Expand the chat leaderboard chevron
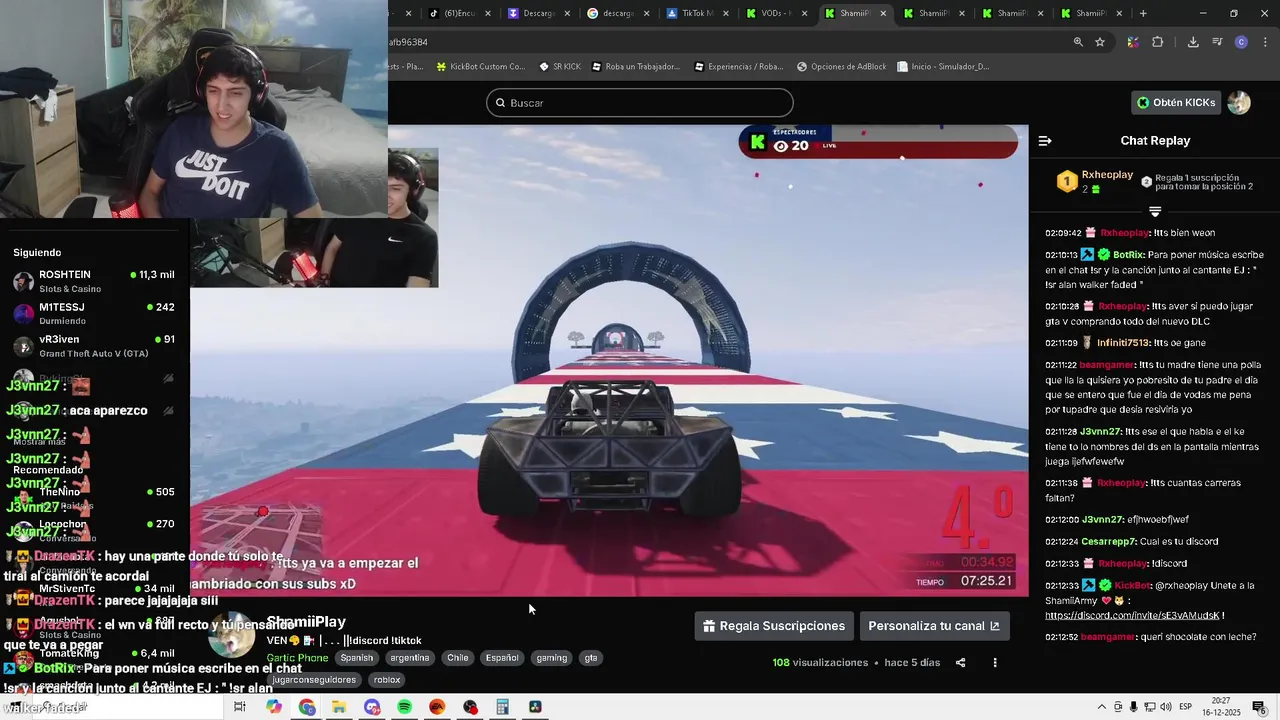This screenshot has height=720, width=1280. pos(1155,212)
